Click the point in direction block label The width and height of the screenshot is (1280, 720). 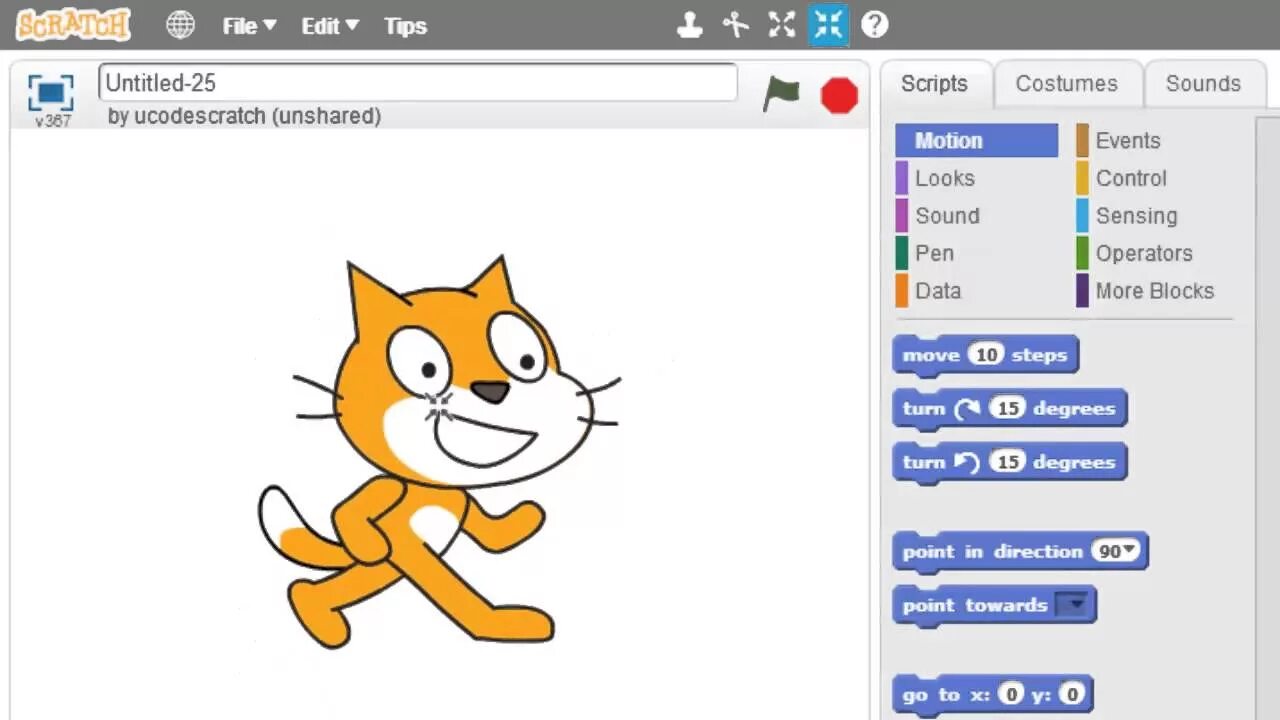[x=992, y=552]
